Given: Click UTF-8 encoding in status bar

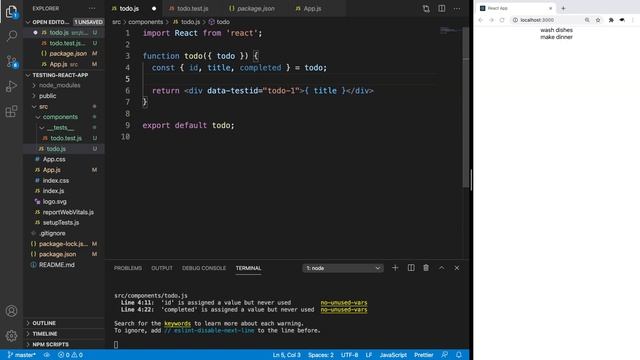Looking at the screenshot, I should click(349, 355).
